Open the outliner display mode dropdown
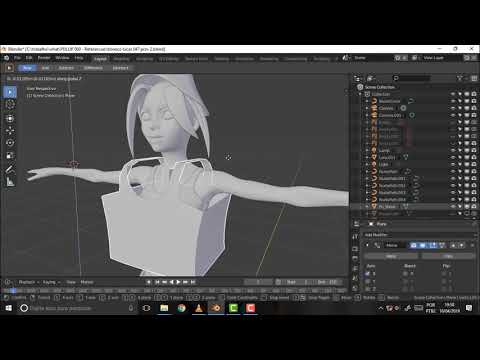 click(370, 79)
